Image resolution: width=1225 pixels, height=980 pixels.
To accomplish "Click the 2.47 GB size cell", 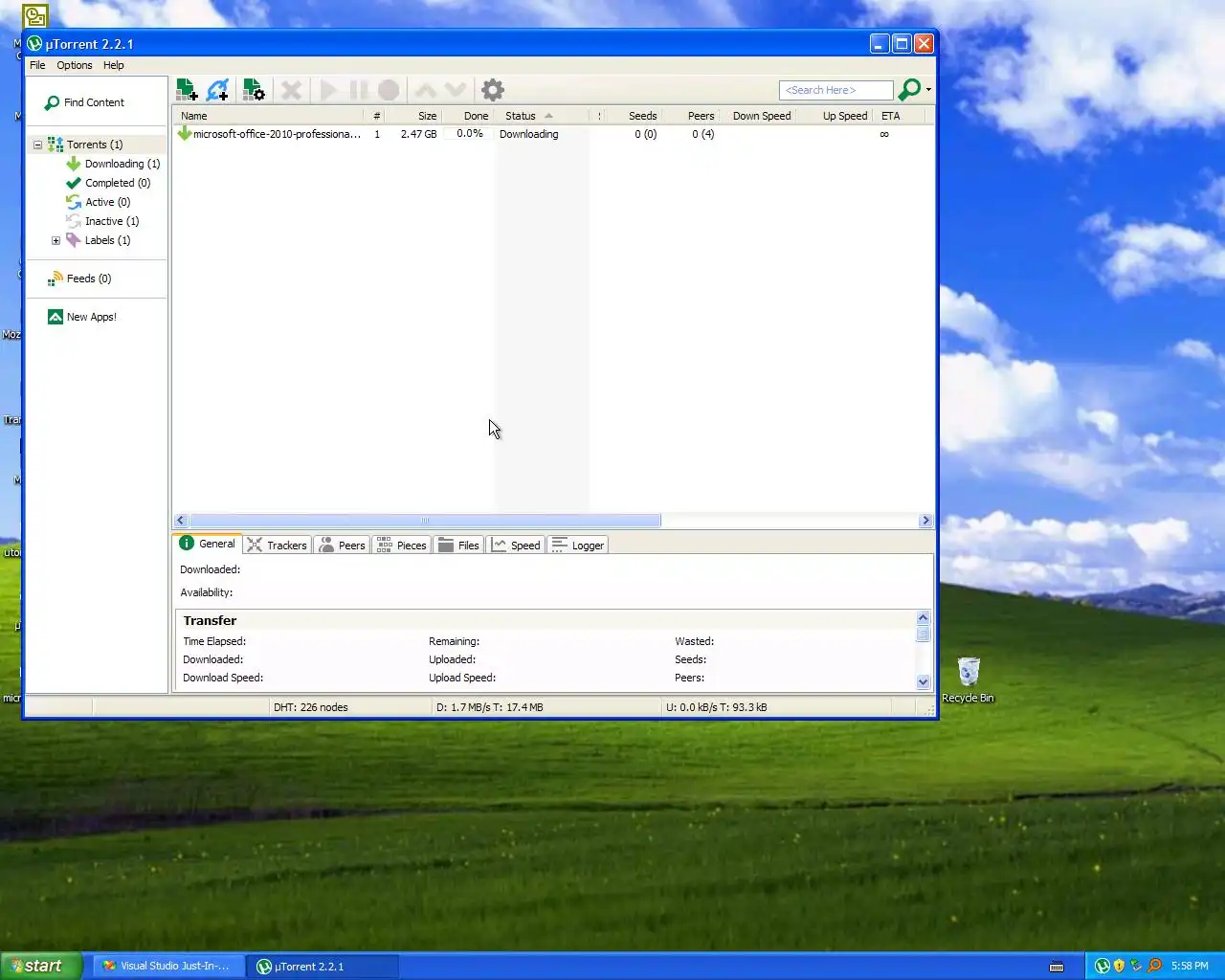I will click(x=418, y=134).
